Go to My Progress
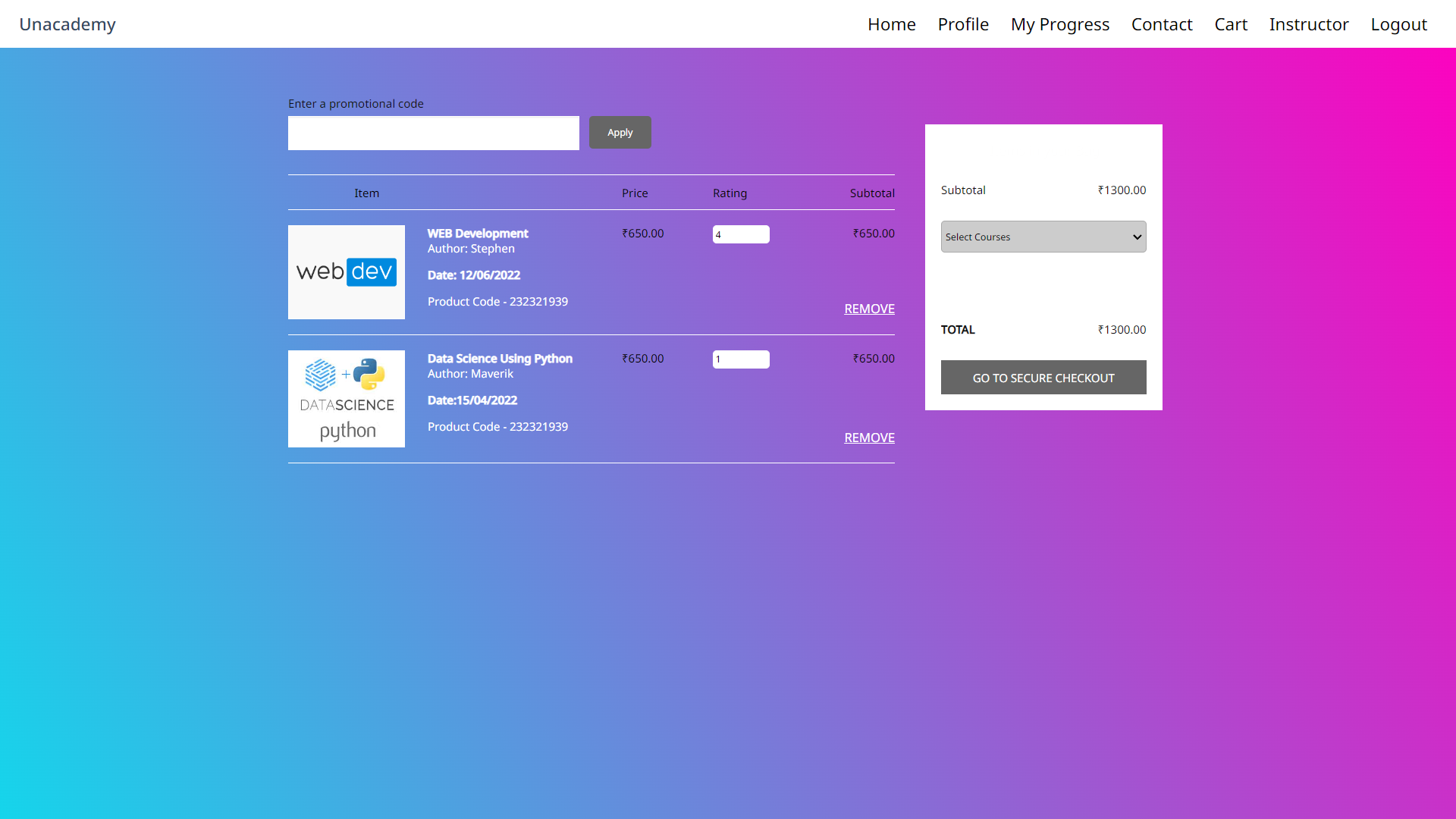The image size is (1456, 819). coord(1059,24)
